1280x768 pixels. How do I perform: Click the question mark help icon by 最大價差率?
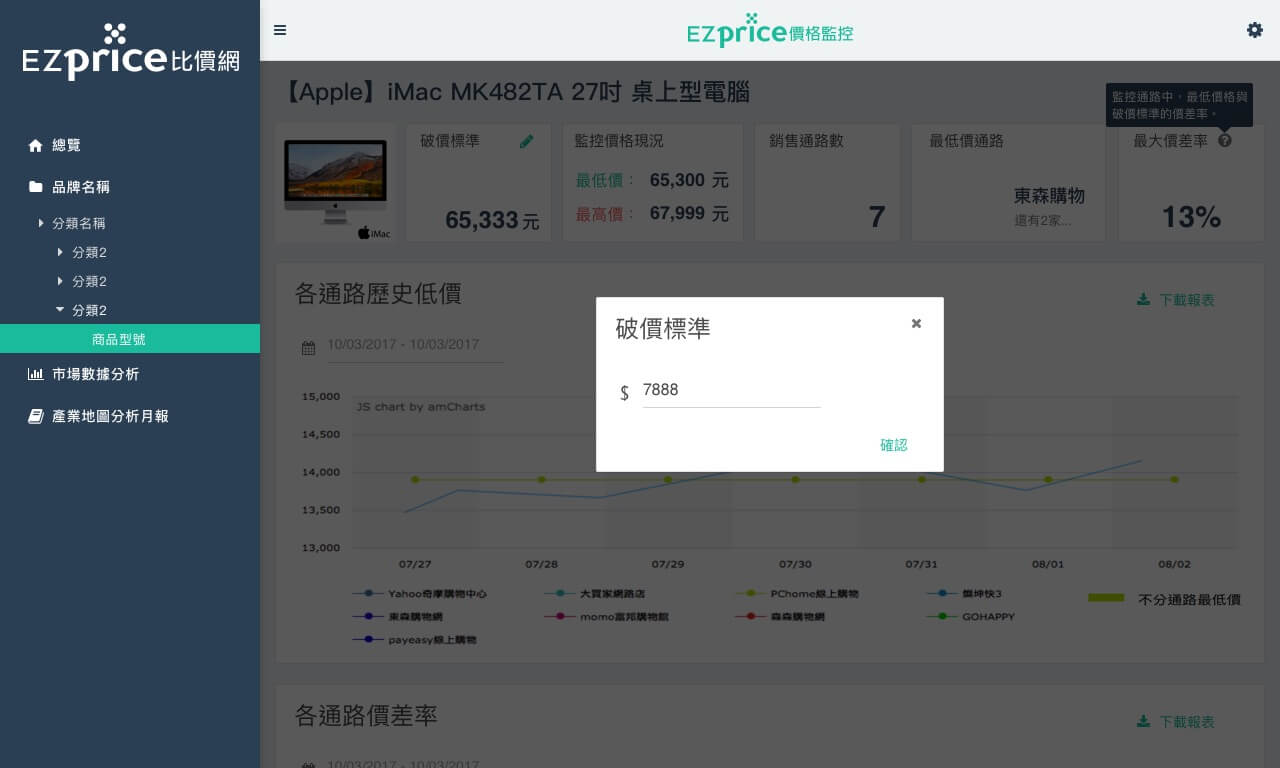(x=1225, y=141)
